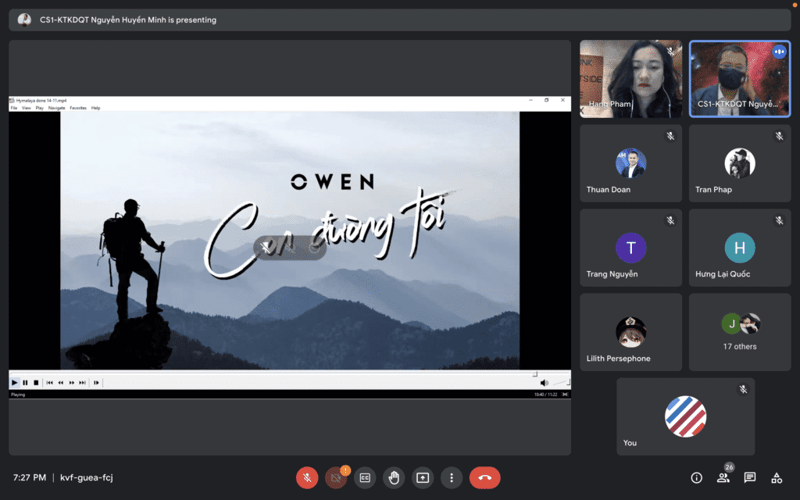Click the muted mic icon on Tran Phap's tile
800x500 pixels.
pos(779,136)
